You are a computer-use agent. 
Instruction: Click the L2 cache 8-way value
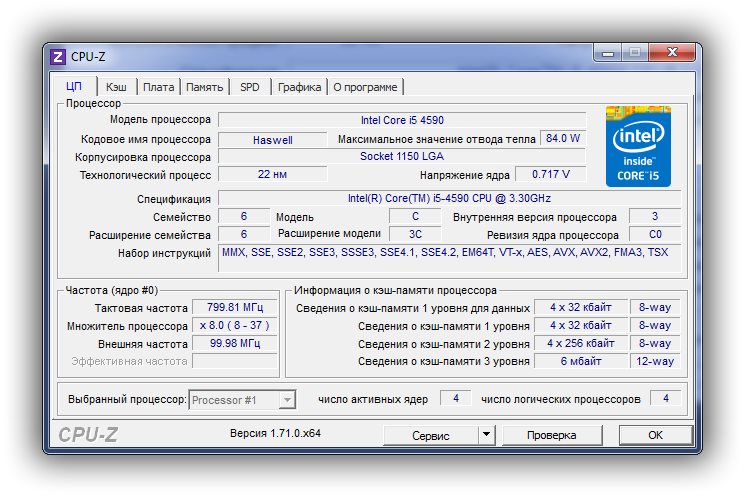pyautogui.click(x=655, y=343)
